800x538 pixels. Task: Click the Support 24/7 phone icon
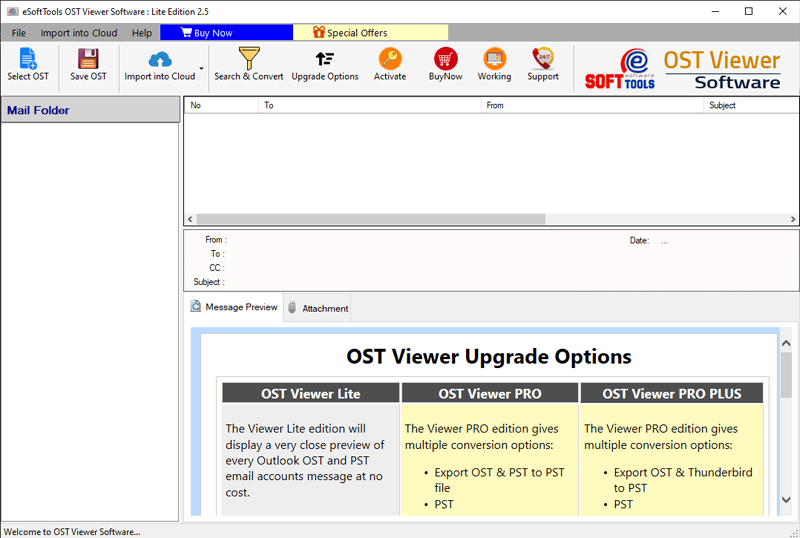(x=543, y=59)
